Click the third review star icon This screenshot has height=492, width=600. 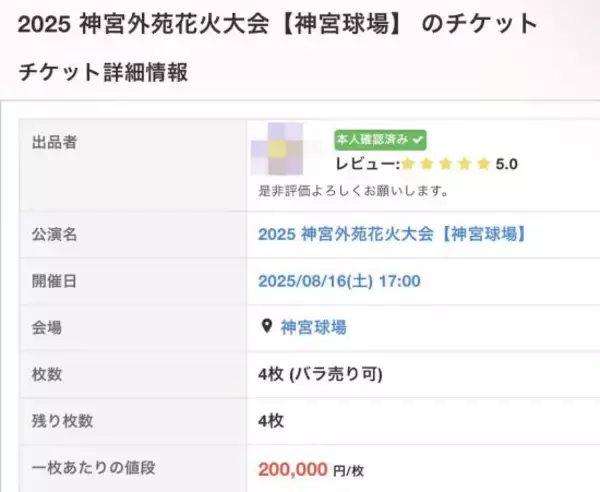point(447,164)
